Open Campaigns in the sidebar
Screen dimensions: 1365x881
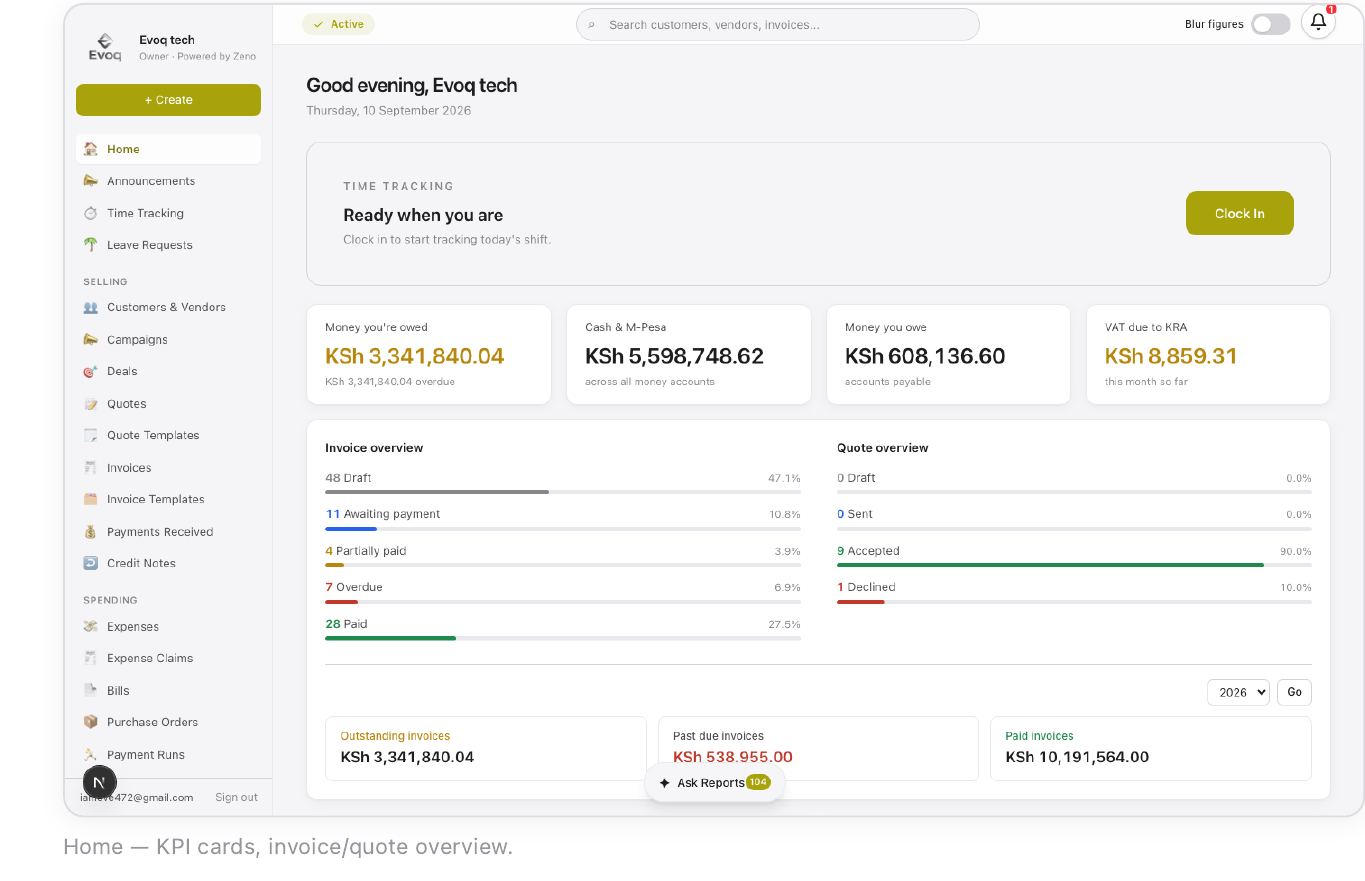pos(168,340)
